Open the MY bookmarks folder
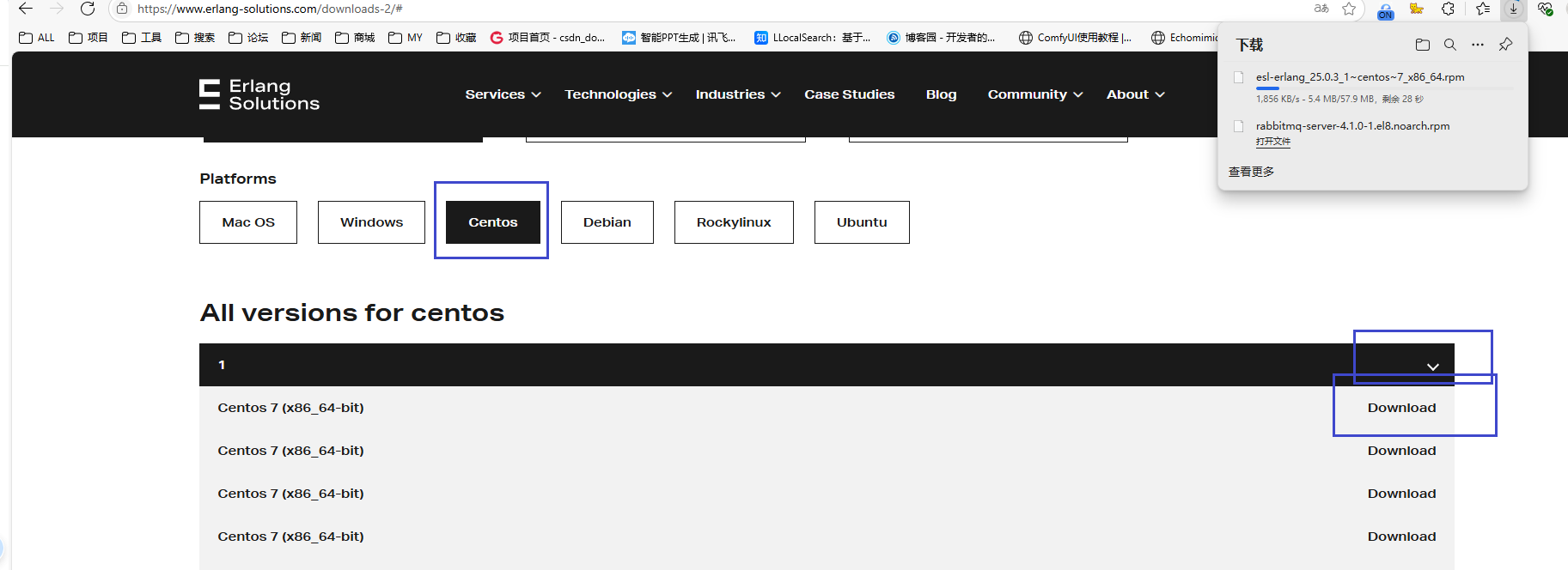 coord(406,38)
